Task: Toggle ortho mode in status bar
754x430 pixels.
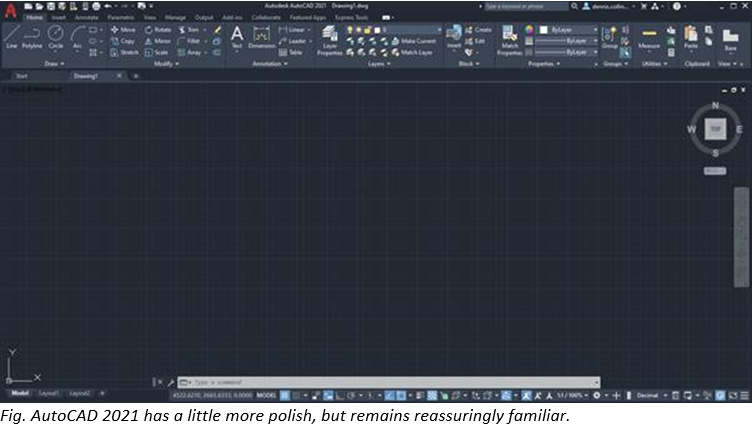Action: [340, 395]
